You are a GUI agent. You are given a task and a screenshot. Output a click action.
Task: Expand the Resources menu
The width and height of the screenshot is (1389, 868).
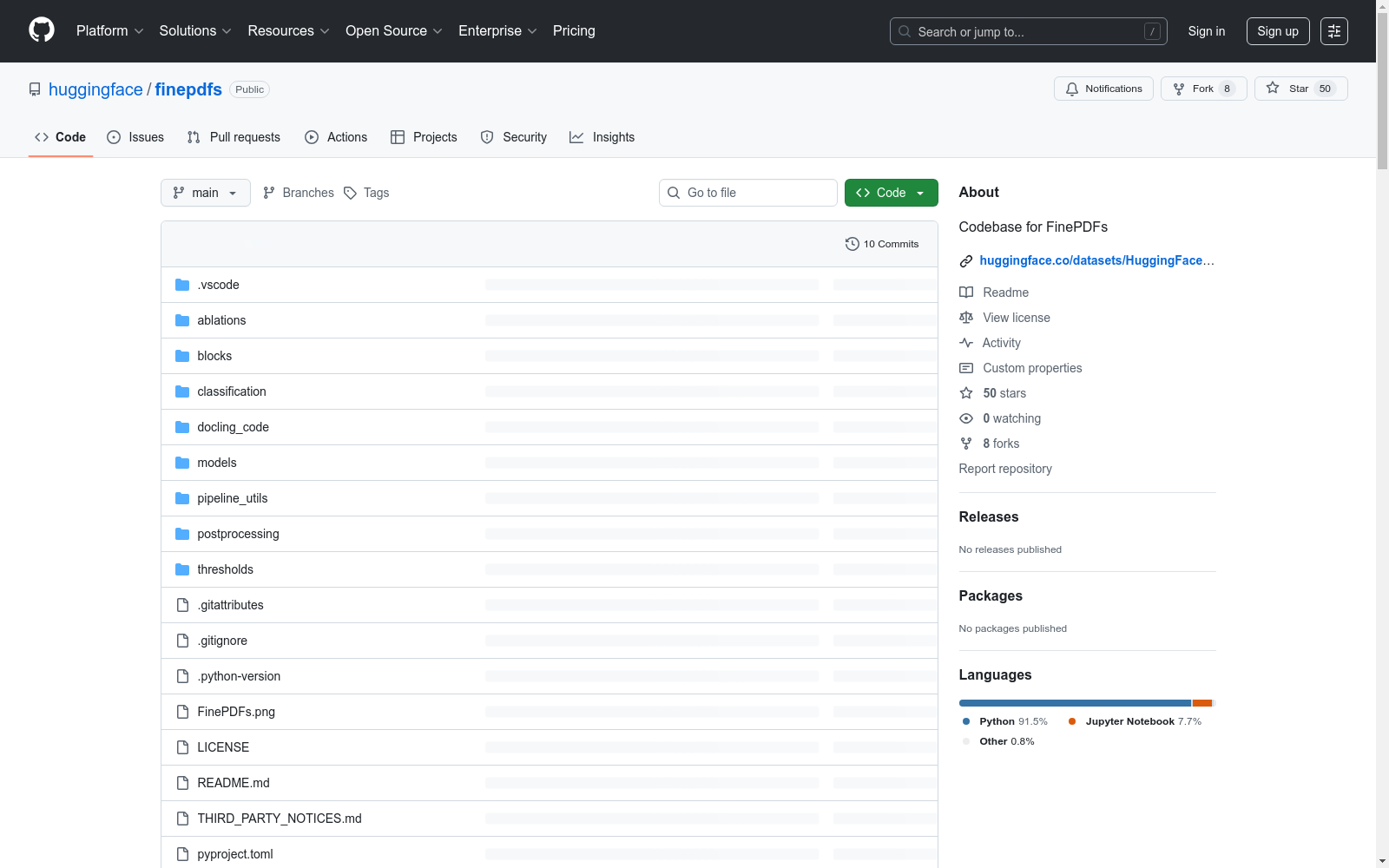tap(289, 31)
